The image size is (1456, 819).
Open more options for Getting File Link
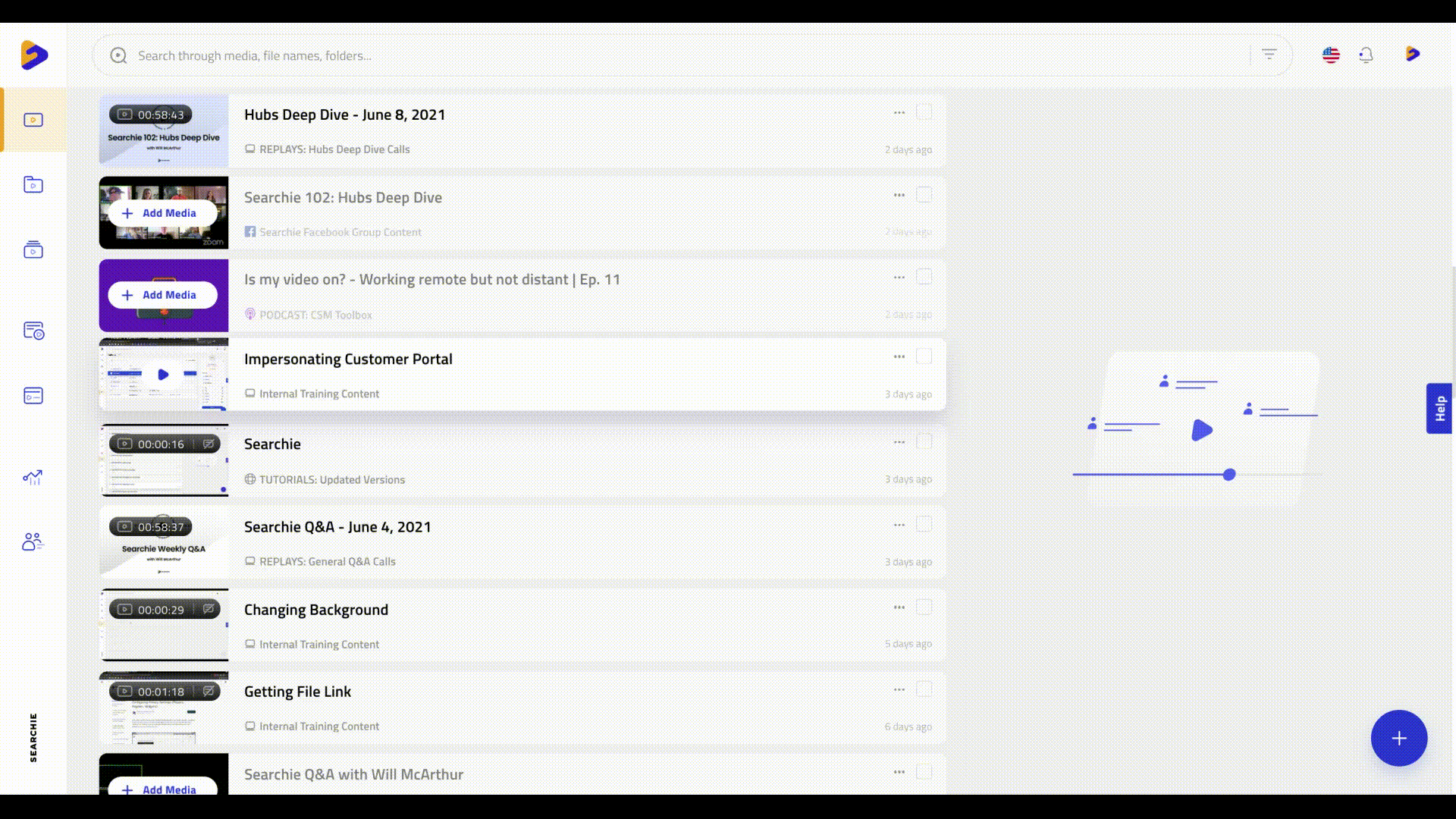(899, 689)
